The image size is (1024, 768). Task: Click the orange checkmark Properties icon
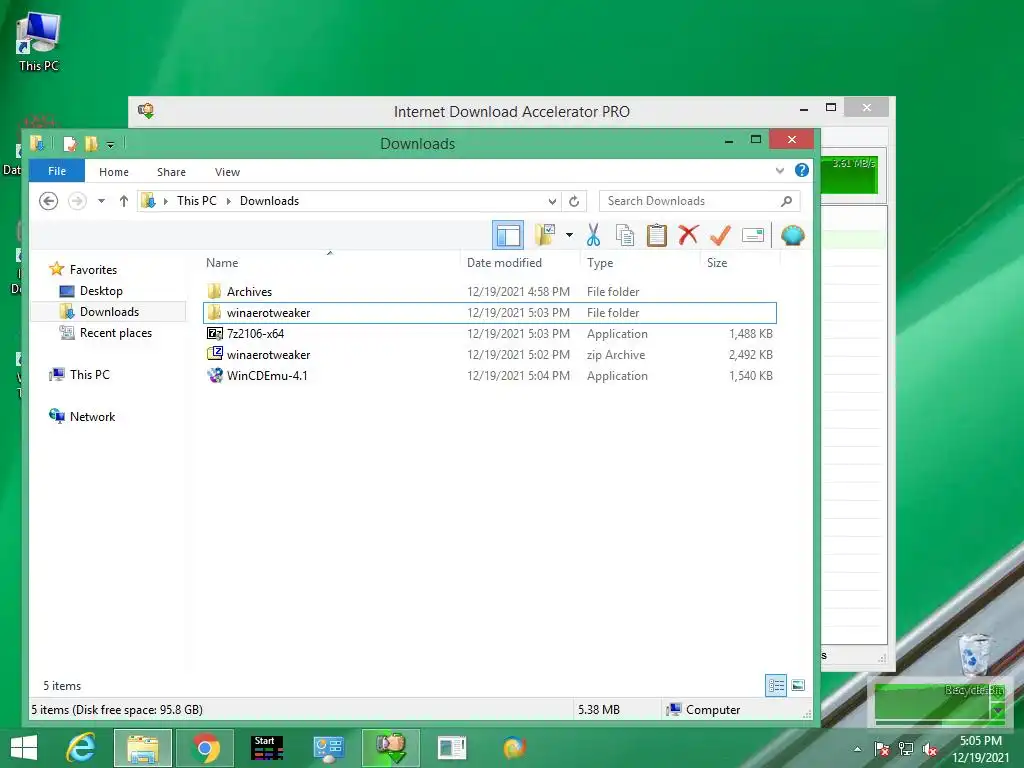pos(720,235)
